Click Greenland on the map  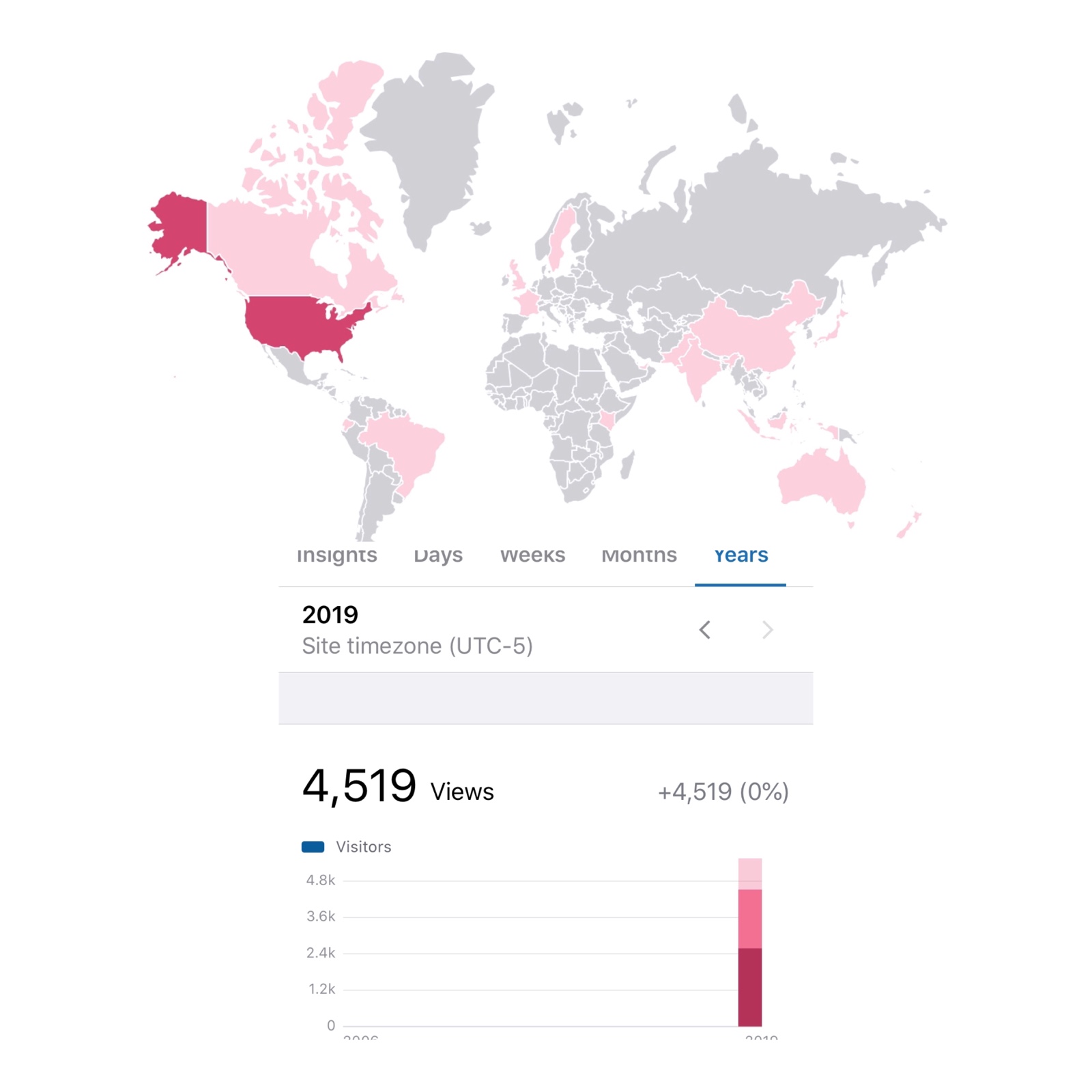point(430,136)
